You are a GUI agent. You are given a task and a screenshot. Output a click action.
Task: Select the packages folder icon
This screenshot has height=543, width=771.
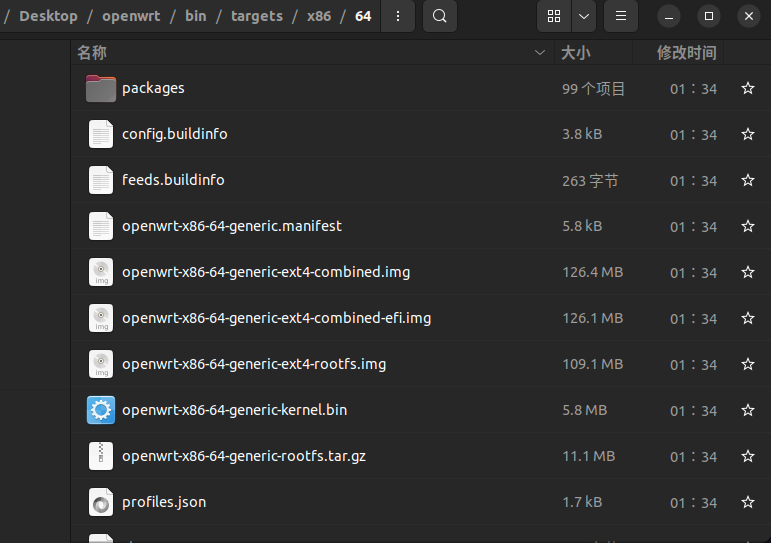[x=101, y=89]
